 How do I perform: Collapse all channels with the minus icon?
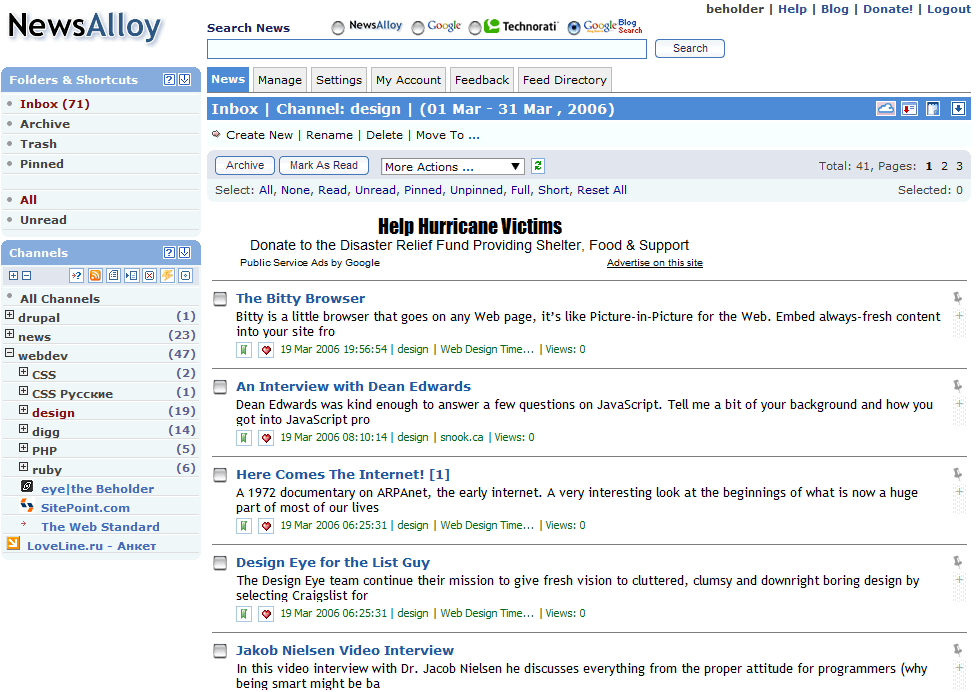(27, 276)
